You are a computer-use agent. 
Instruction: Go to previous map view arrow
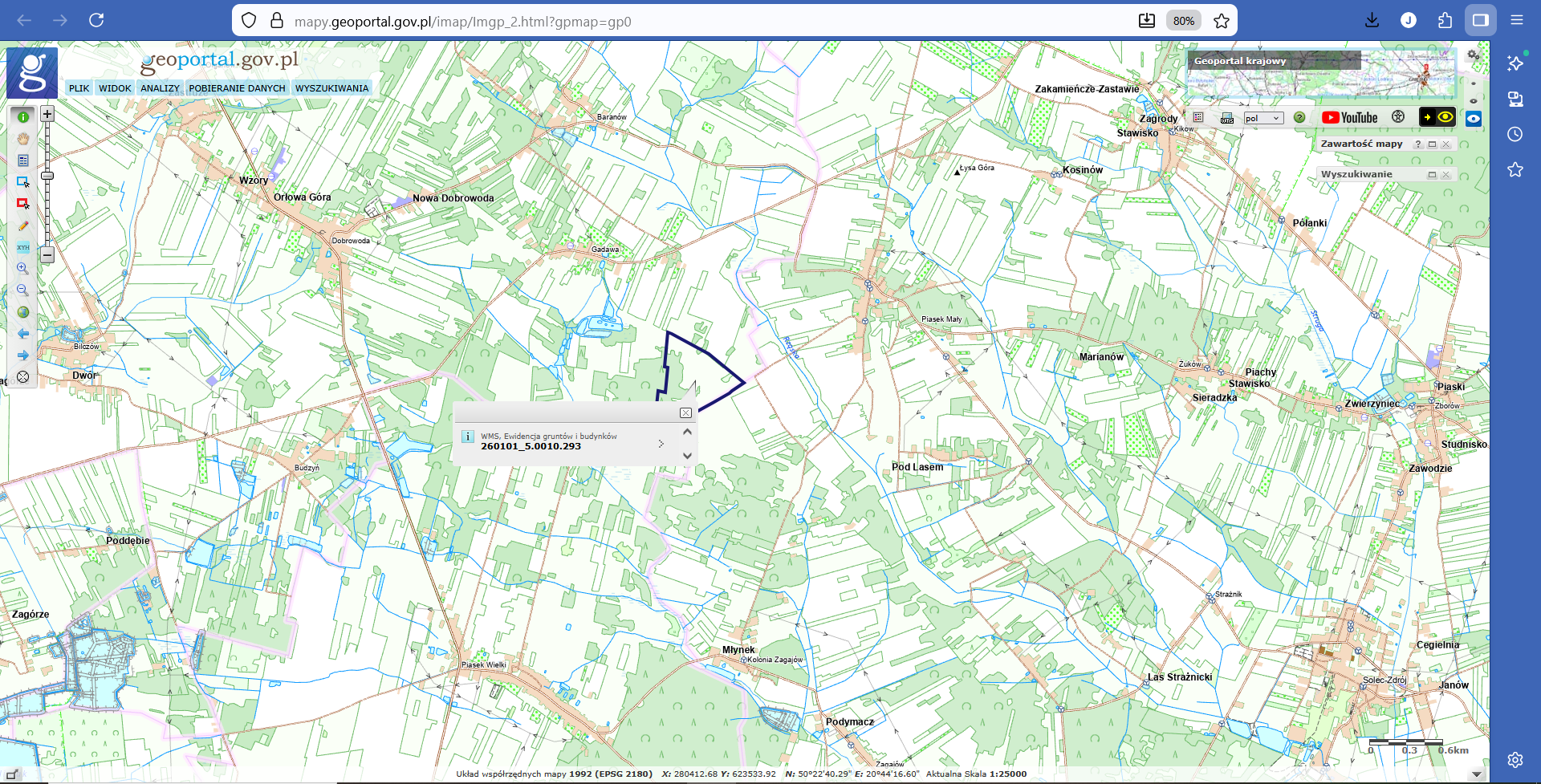click(23, 334)
